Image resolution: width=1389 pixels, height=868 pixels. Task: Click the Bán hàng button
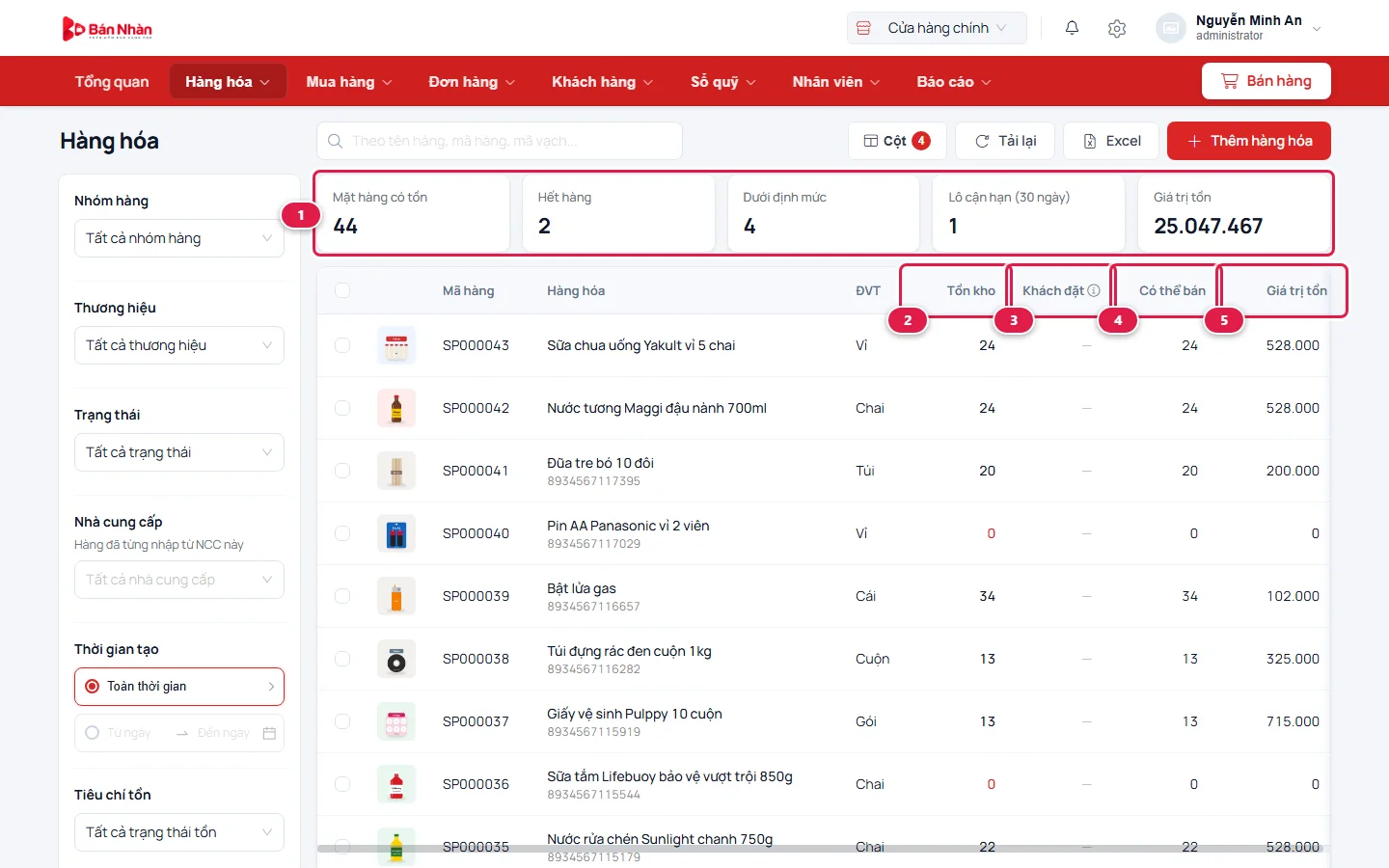(1266, 81)
